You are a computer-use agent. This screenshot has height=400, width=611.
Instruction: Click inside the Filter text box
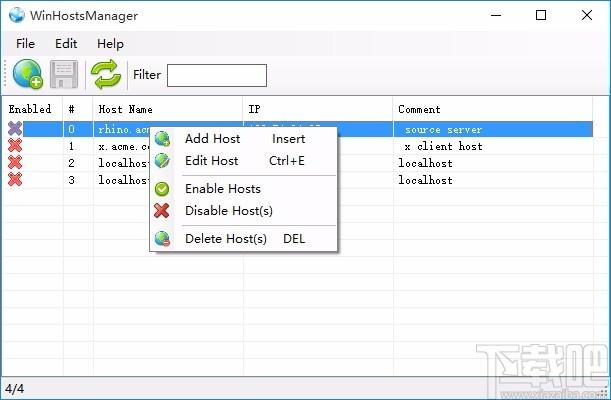pyautogui.click(x=217, y=75)
